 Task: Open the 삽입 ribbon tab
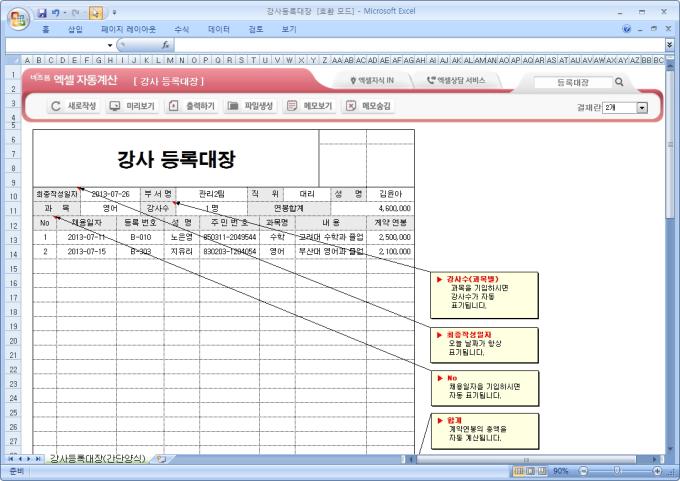pyautogui.click(x=75, y=29)
